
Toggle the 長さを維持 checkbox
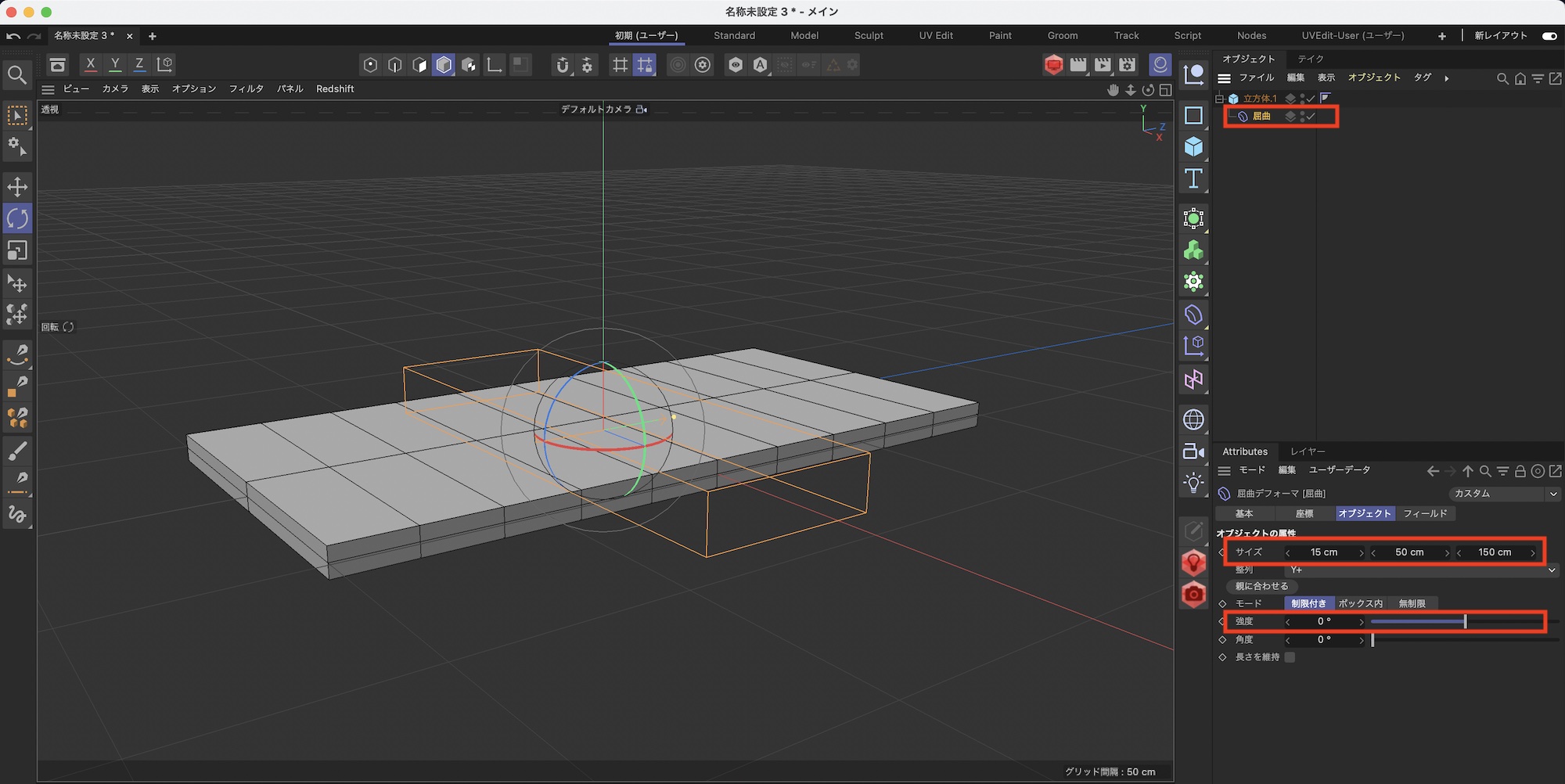tap(1290, 657)
